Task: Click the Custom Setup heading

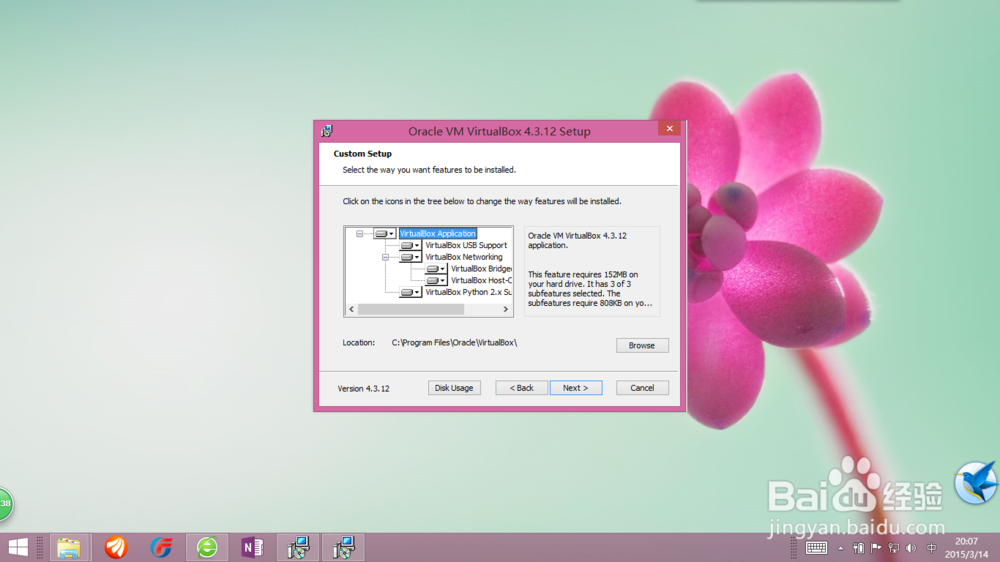Action: point(362,154)
